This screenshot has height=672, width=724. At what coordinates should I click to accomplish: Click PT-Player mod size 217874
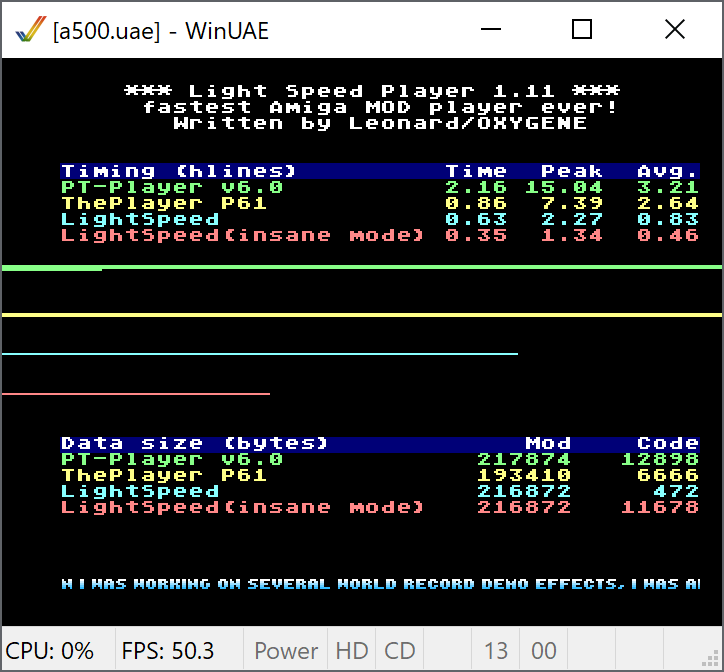tap(524, 459)
